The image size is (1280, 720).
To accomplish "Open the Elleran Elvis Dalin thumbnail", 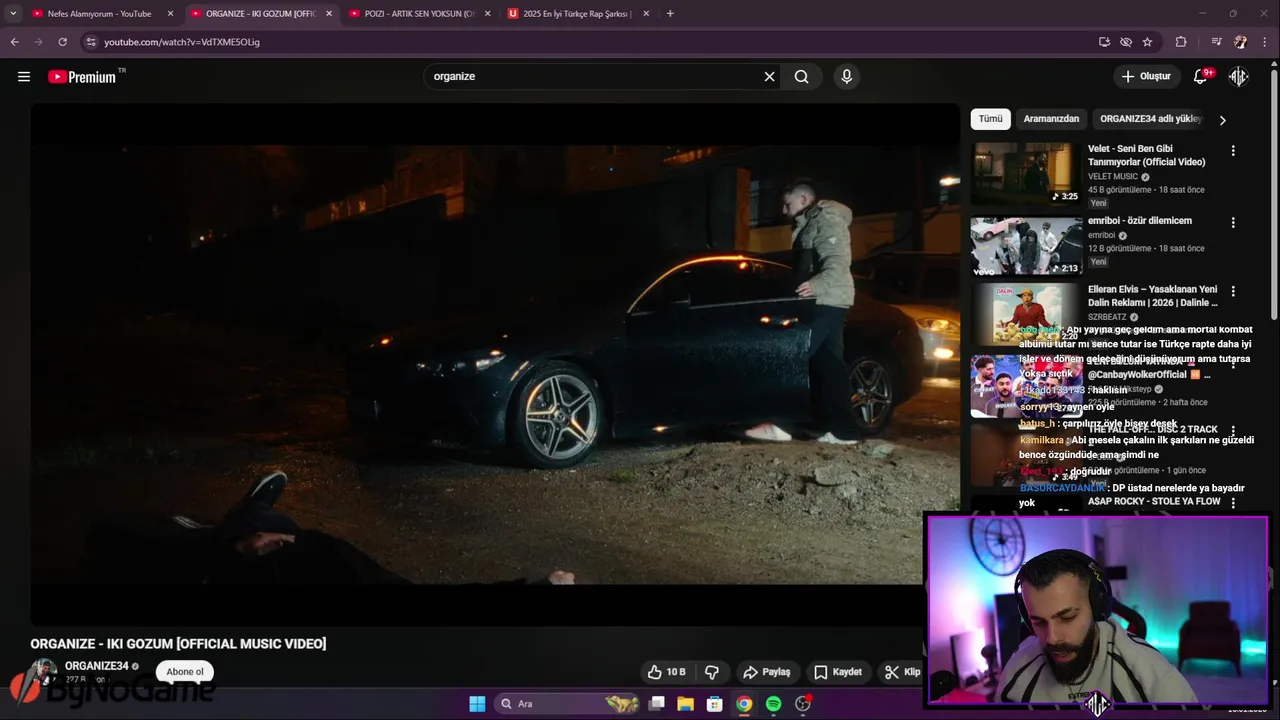I will (1026, 315).
